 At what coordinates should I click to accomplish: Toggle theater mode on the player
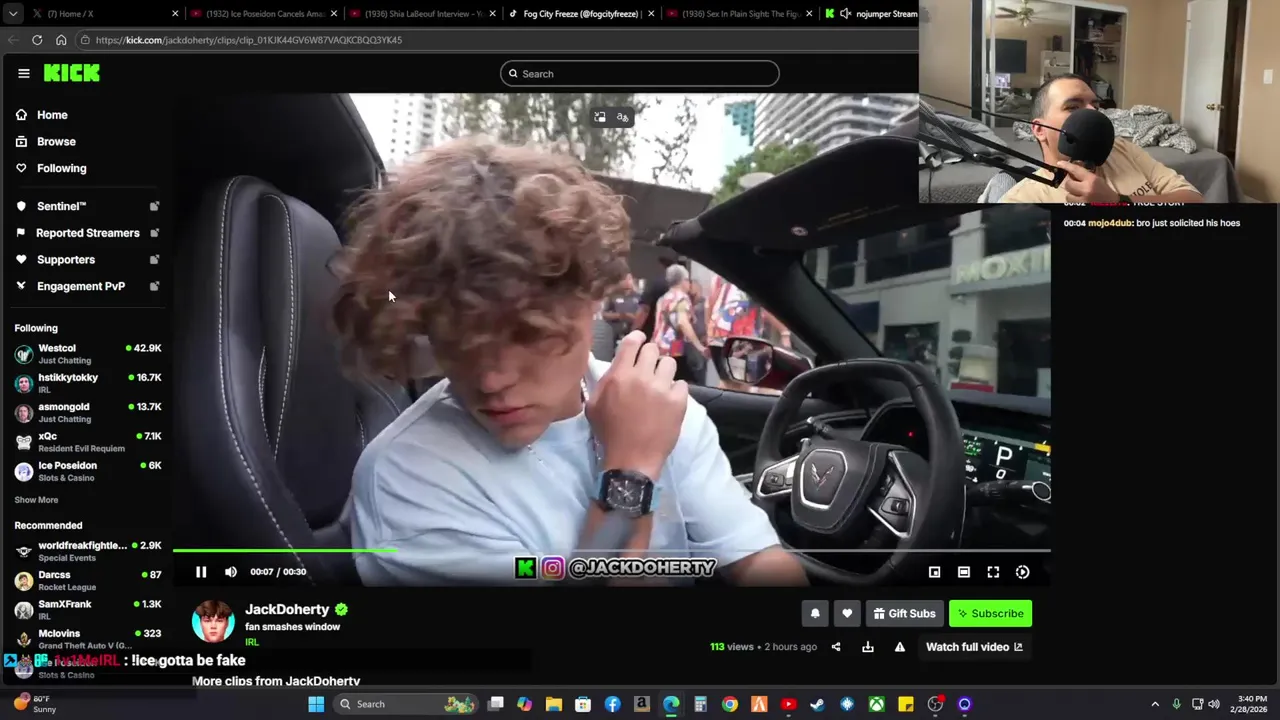[964, 572]
